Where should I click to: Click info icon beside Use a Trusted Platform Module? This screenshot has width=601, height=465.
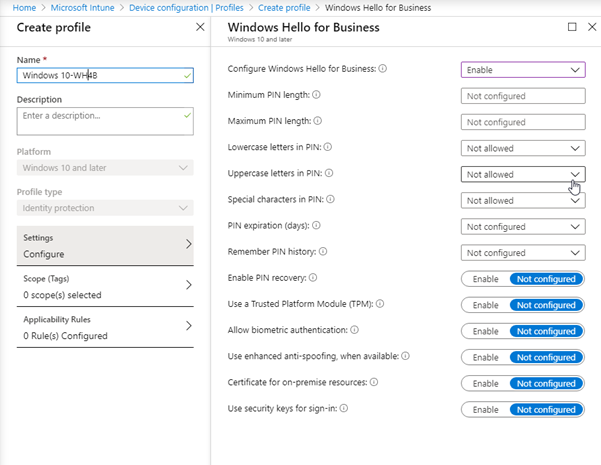click(x=380, y=304)
